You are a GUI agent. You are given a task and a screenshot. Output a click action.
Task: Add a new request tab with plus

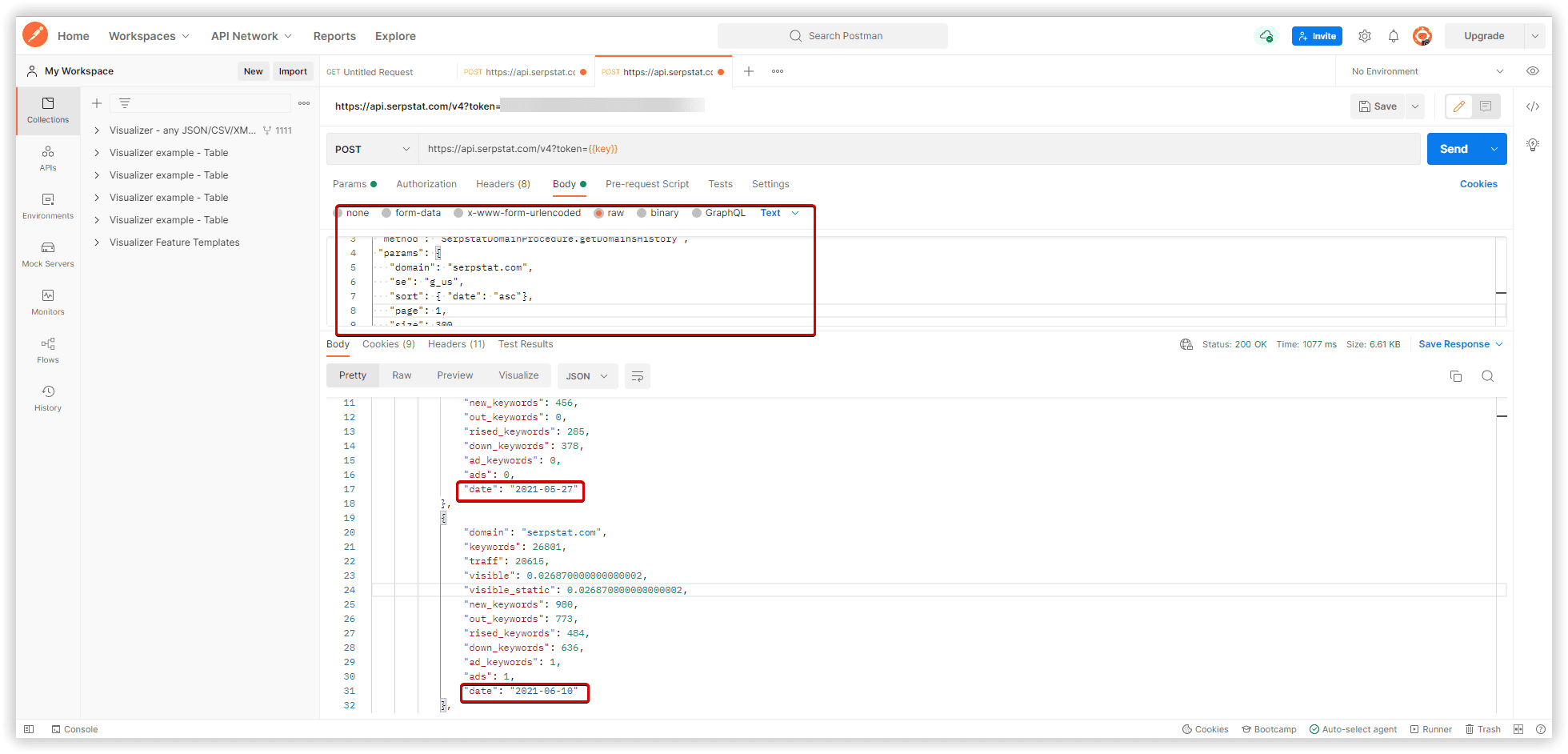click(749, 71)
